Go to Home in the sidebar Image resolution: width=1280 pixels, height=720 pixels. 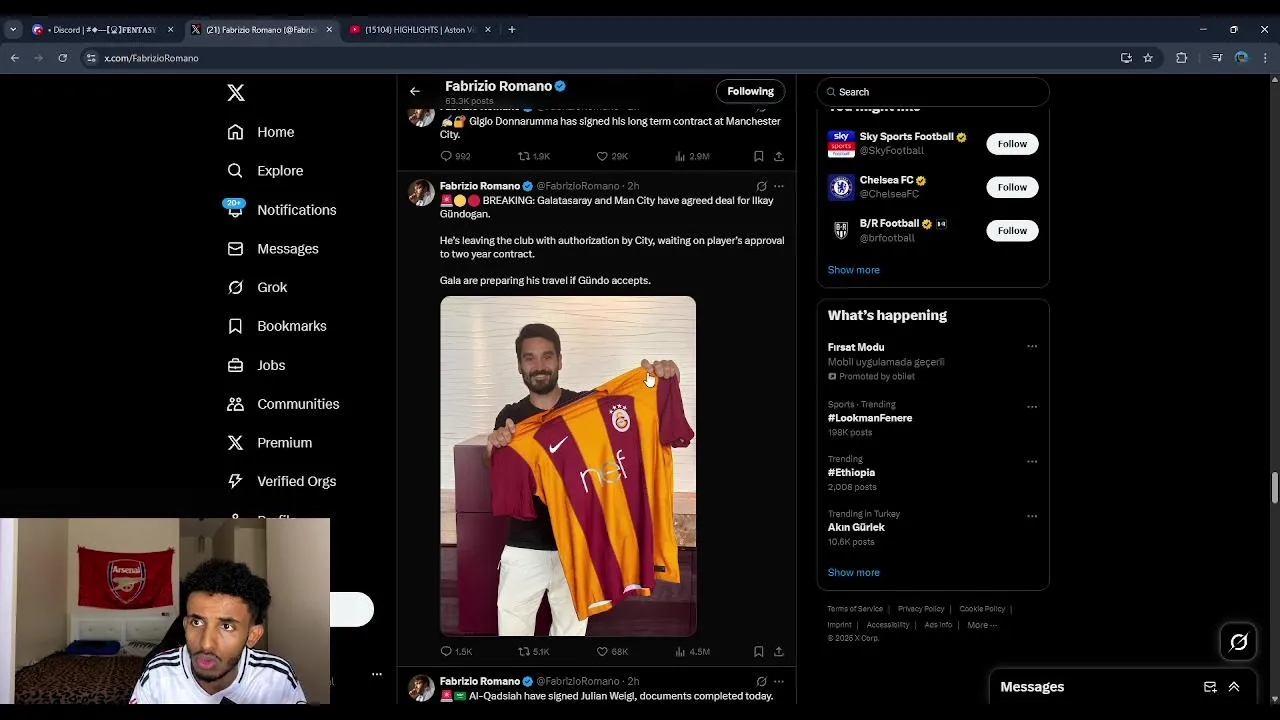261,132
